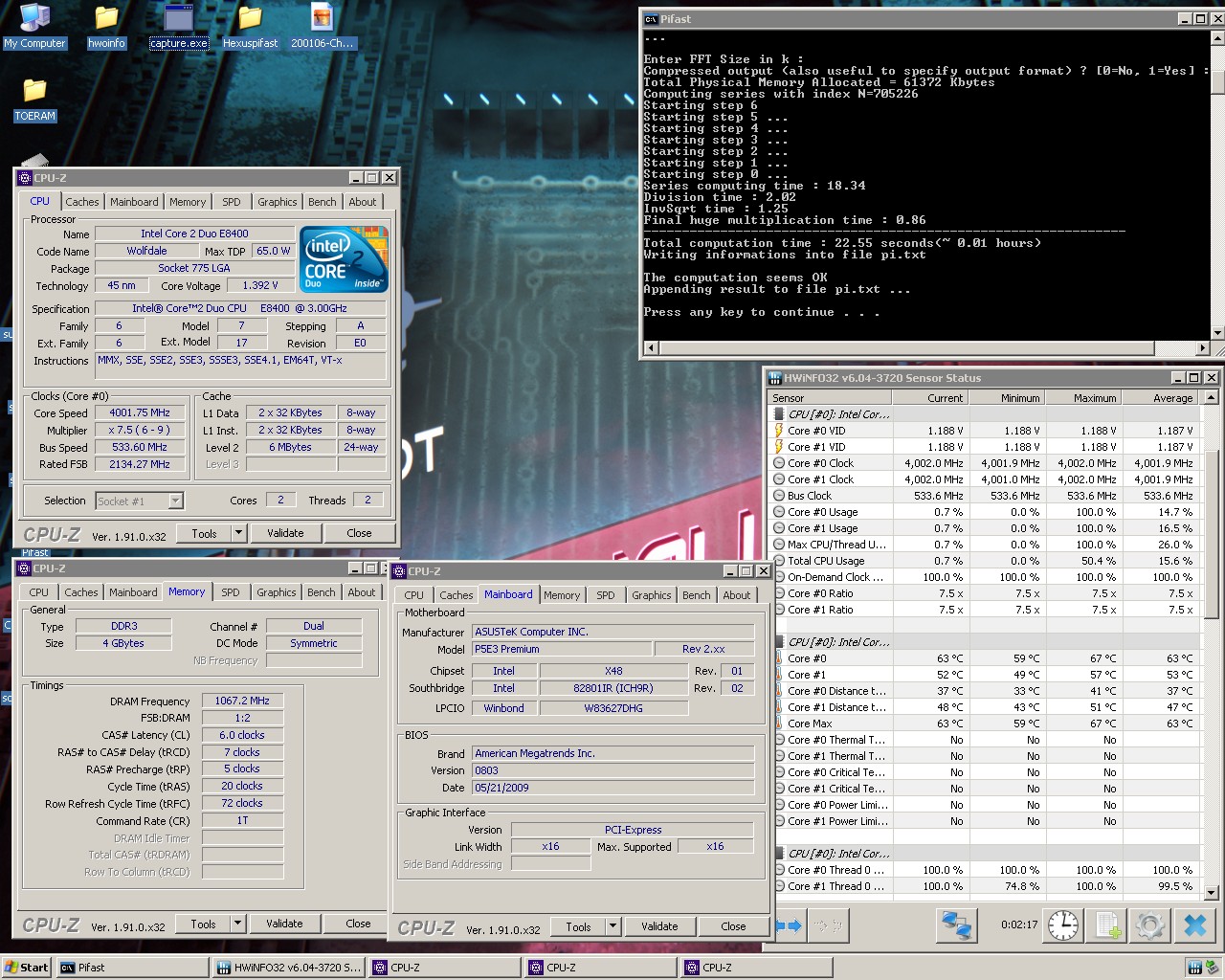Click HWiNFO icon in system tray
The image size is (1225, 980).
1194,968
